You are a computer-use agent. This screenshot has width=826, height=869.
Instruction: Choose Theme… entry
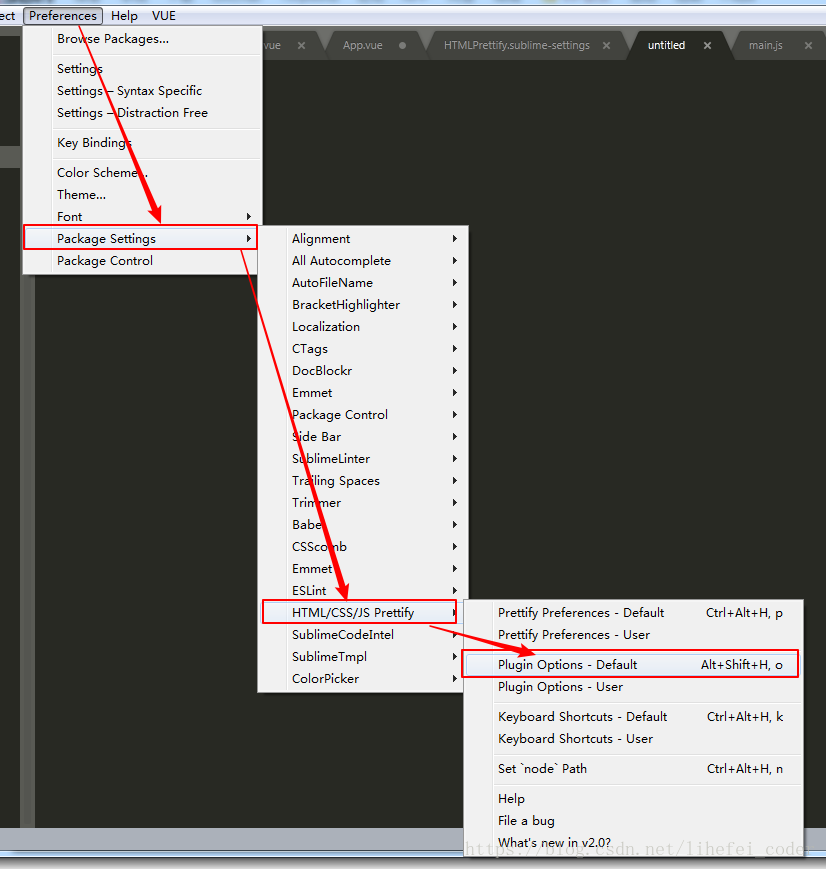[x=142, y=195]
